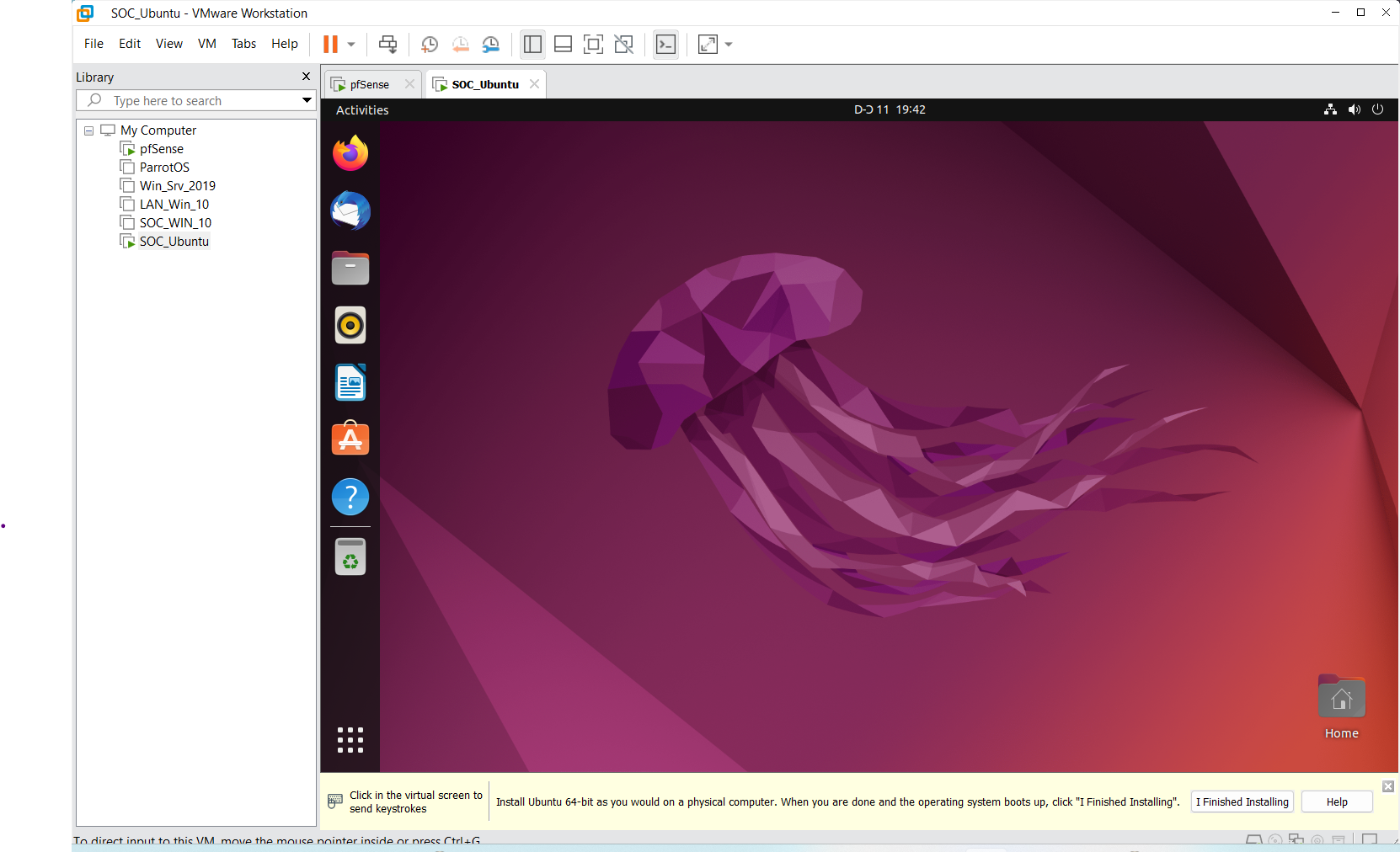
Task: Dismiss the install notification bar
Action: pyautogui.click(x=1388, y=786)
